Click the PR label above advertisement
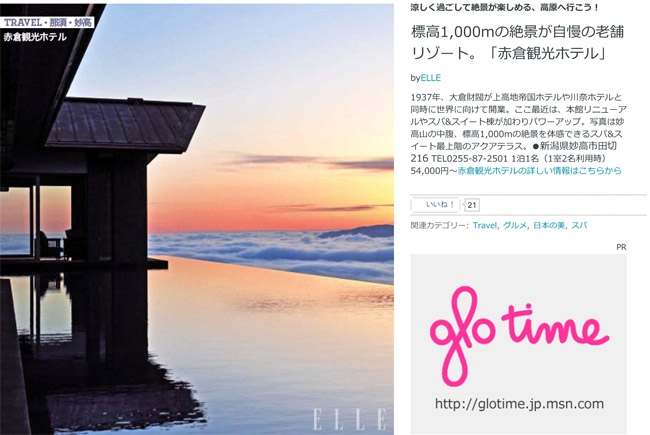This screenshot has width=650, height=435. [x=621, y=247]
